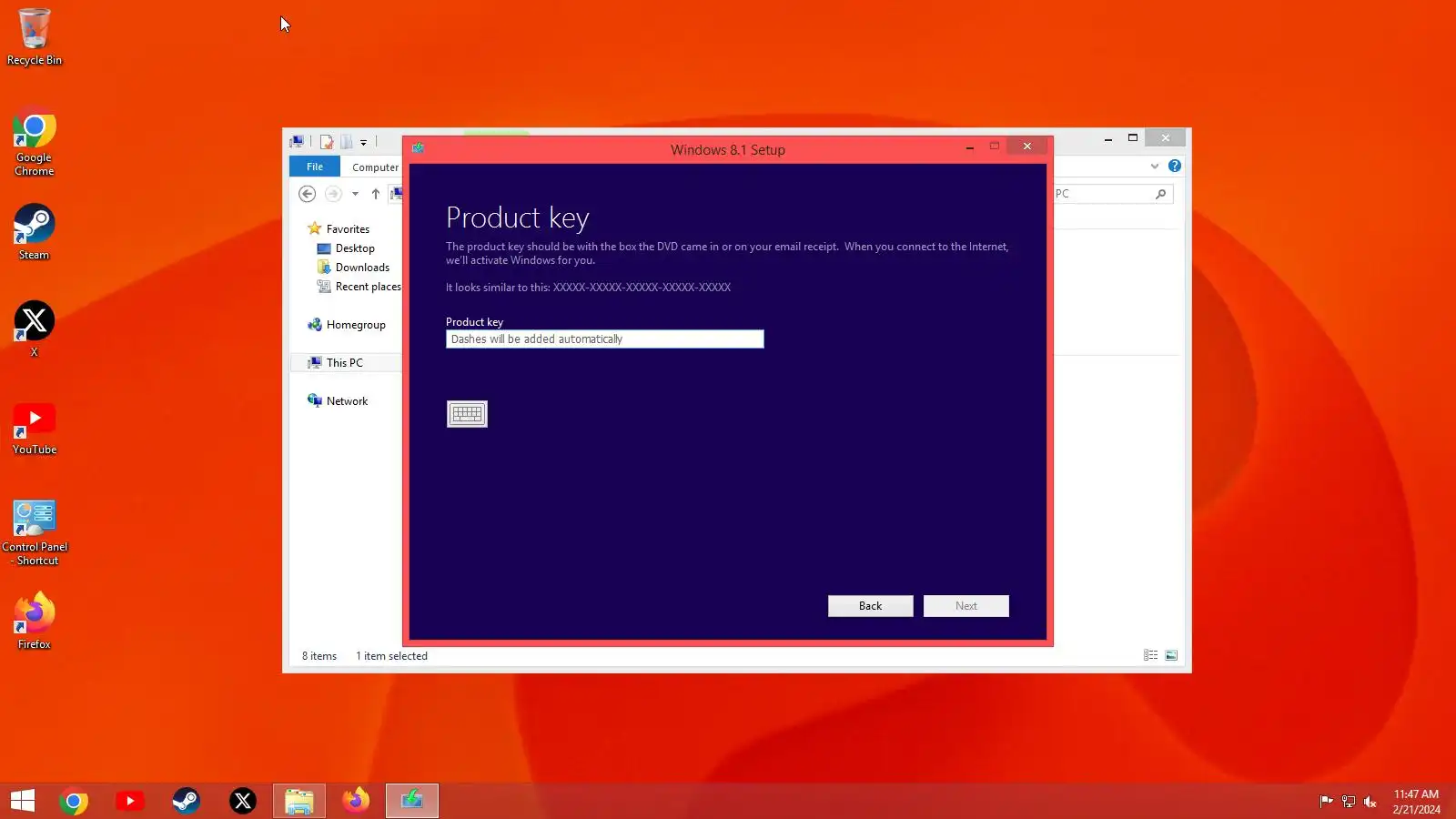This screenshot has width=1456, height=819.
Task: Click the Product key input field
Action: pyautogui.click(x=604, y=339)
